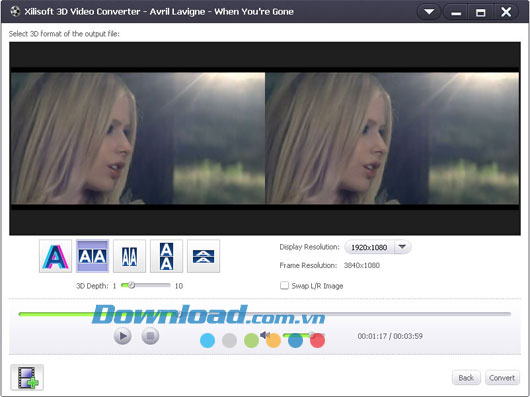Adjust the volume slider
The image size is (530, 397).
[x=304, y=335]
